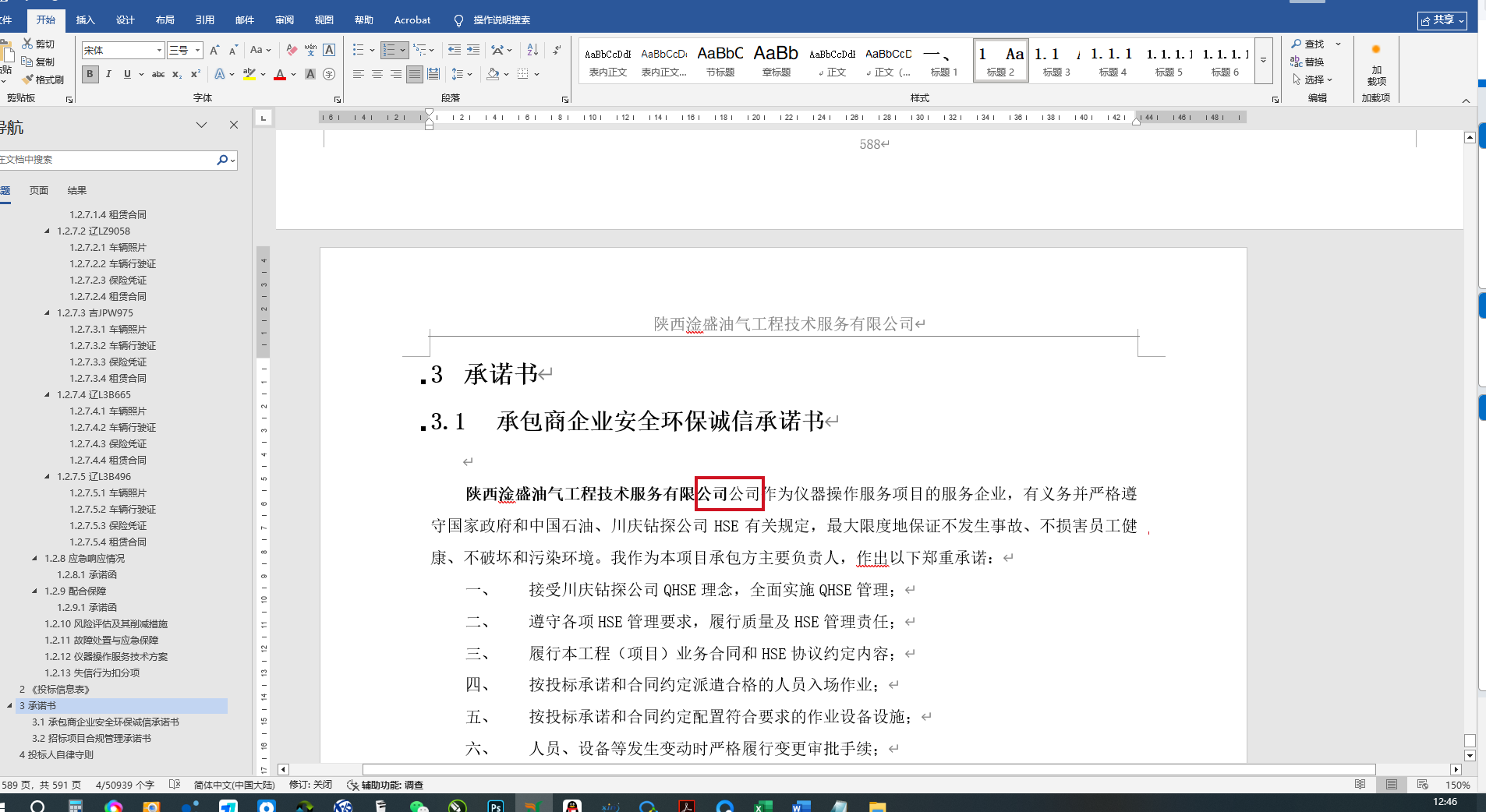This screenshot has width=1486, height=812.
Task: Open the Sort (A-Z) tool
Action: (532, 50)
